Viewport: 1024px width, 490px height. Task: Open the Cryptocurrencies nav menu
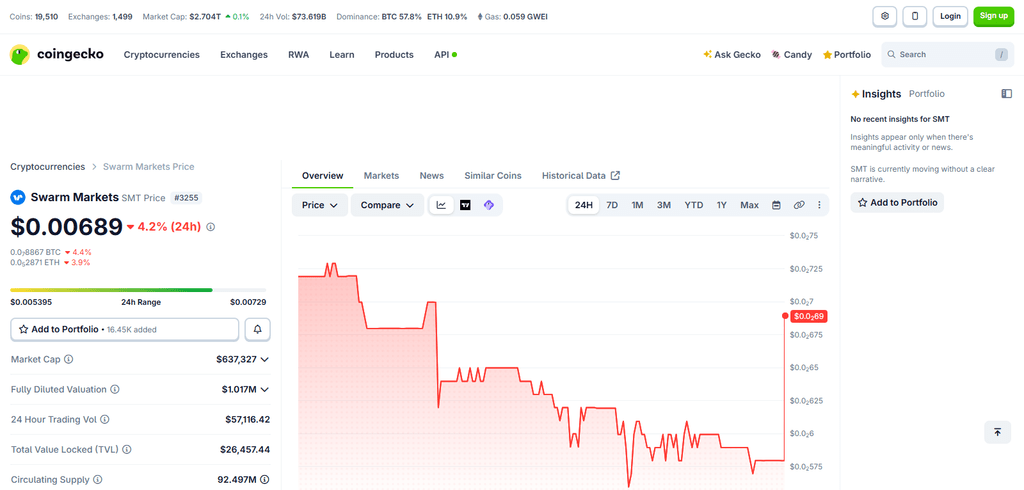point(162,55)
